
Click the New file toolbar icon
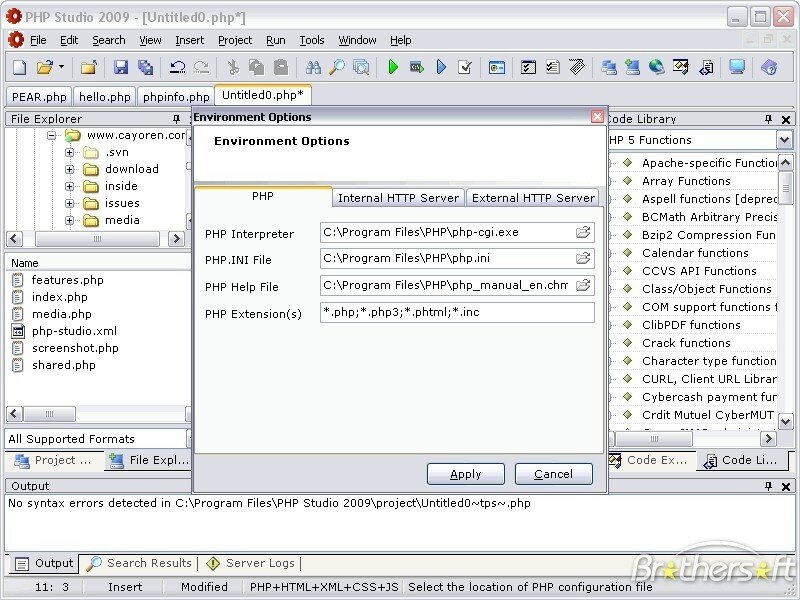coord(19,67)
